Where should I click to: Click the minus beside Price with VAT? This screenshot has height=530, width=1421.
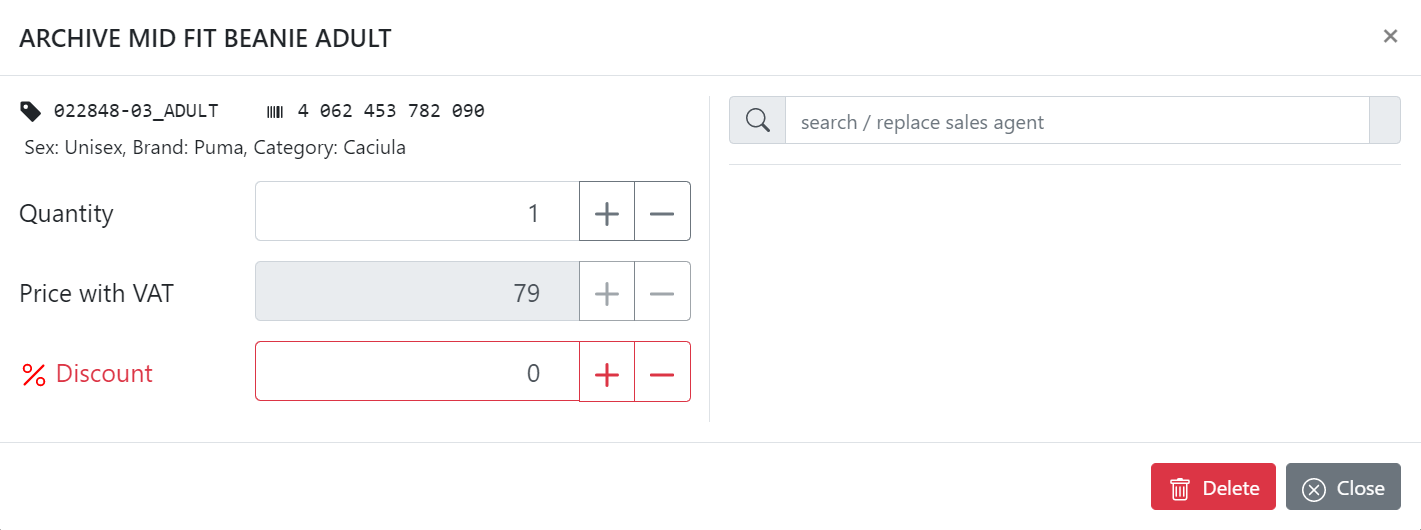(x=663, y=291)
